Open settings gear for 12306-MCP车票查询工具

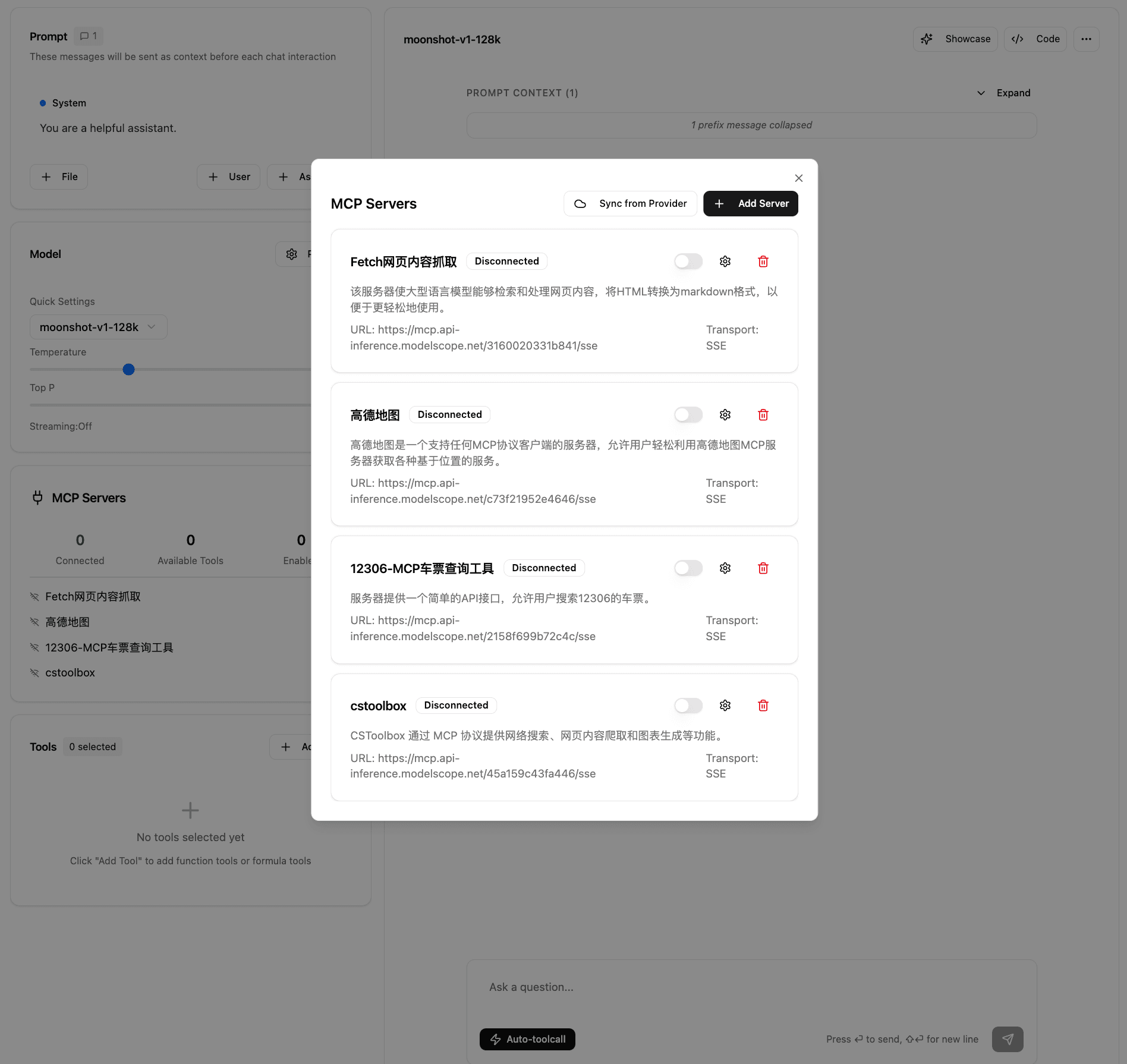pos(725,568)
